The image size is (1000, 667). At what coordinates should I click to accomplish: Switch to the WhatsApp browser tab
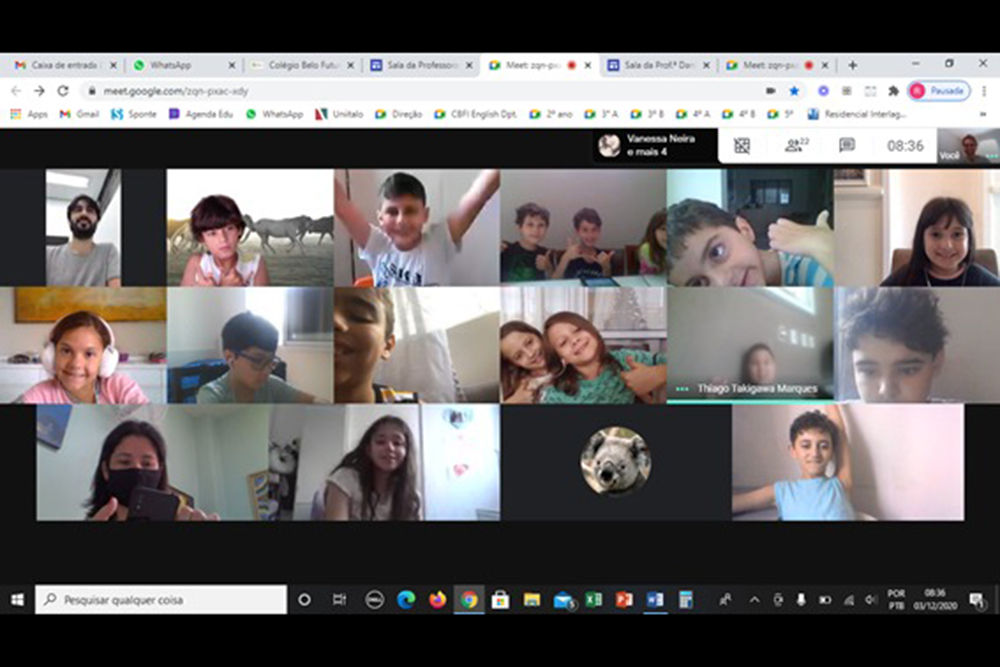[x=184, y=65]
